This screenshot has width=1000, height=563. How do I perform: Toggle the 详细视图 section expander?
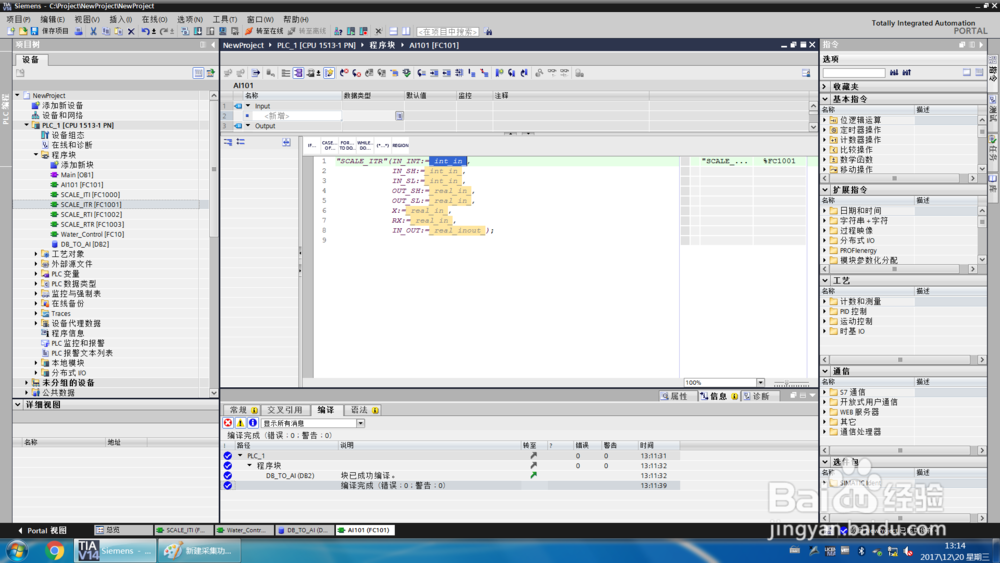point(18,404)
